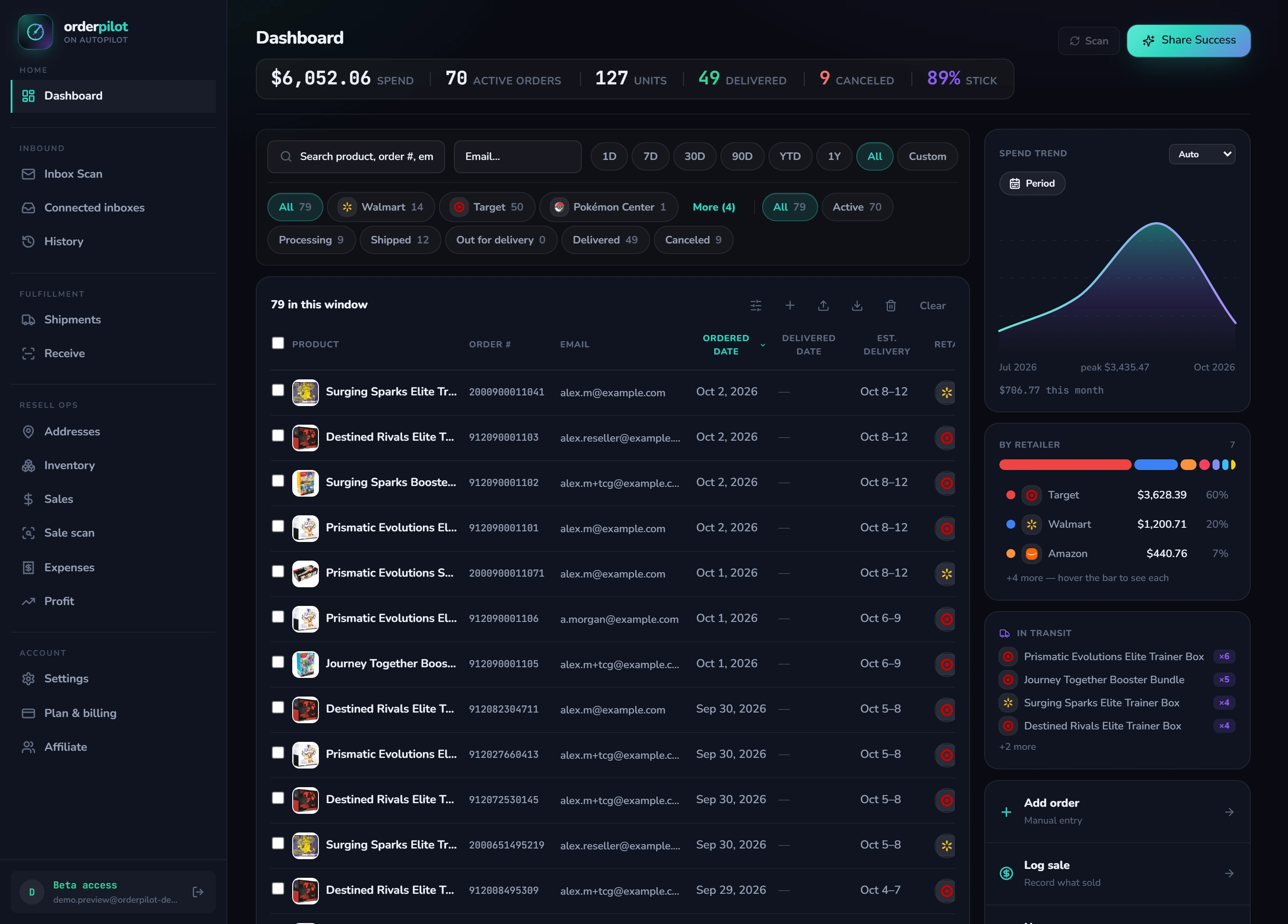Open the Period selector in Spend Trend

pyautogui.click(x=1032, y=183)
